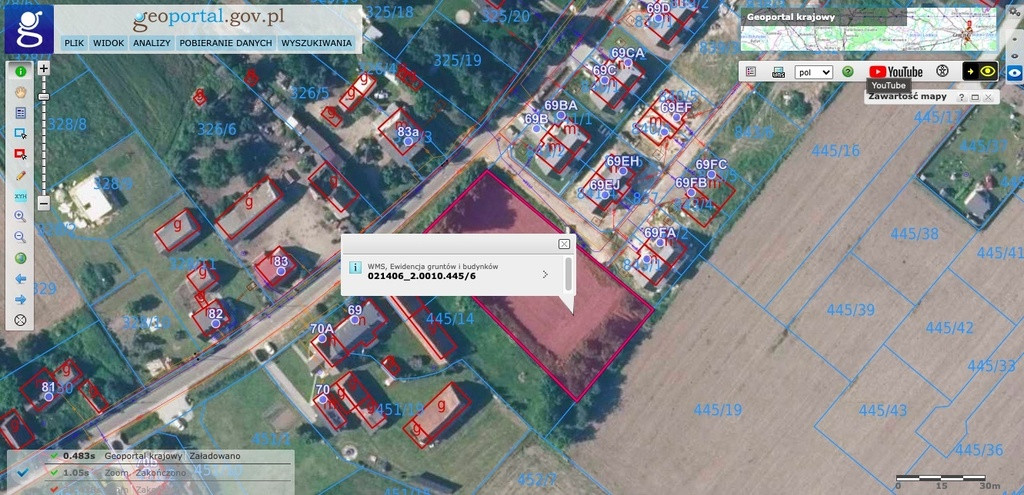
Task: Open the POBIERANIE DANYCH menu
Action: (x=225, y=43)
